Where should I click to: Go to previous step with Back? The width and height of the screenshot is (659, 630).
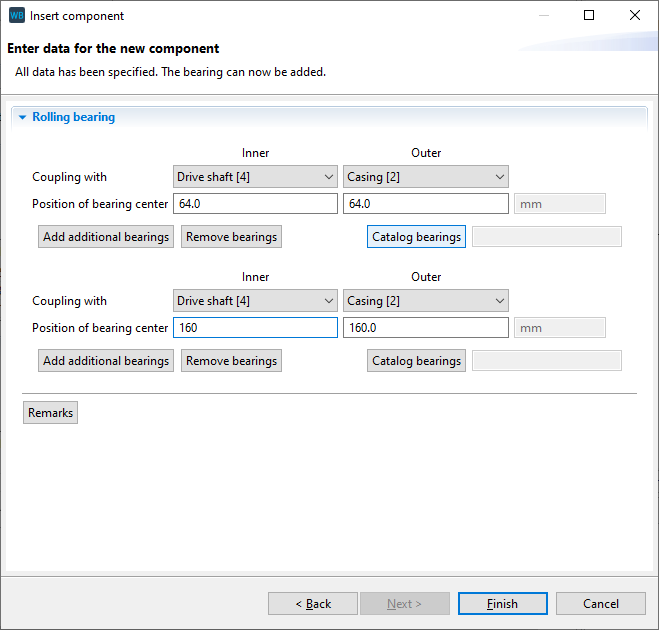click(x=313, y=604)
